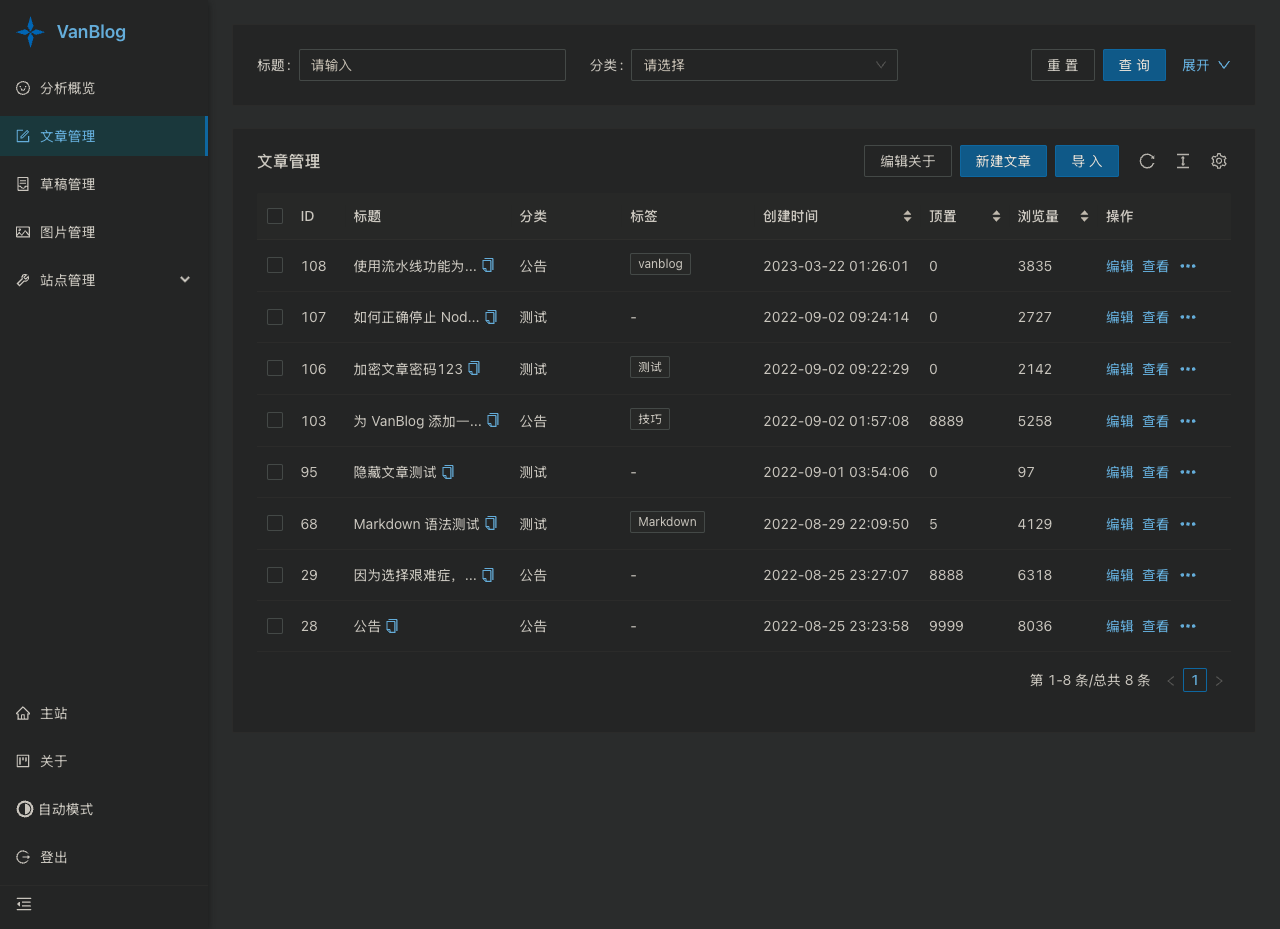Viewport: 1280px width, 929px height.
Task: Open 分析概览 in the sidebar
Action: [x=104, y=88]
